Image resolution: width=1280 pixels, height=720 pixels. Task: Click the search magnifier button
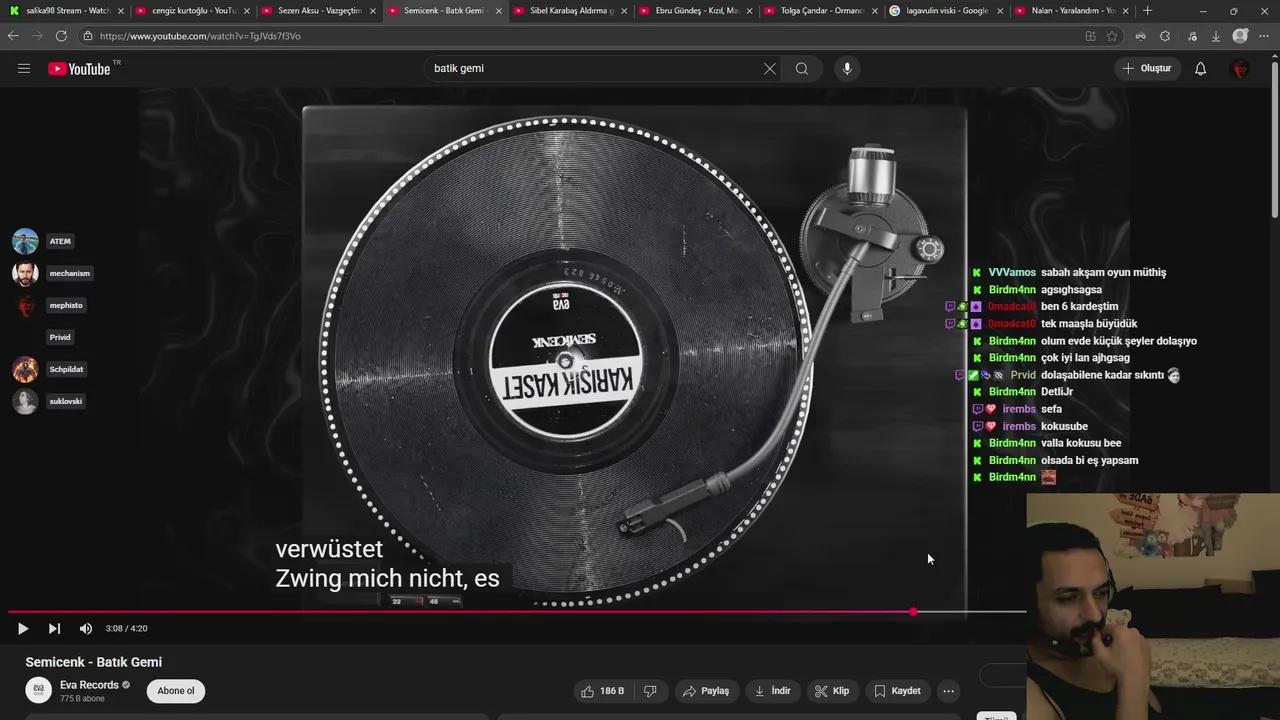[x=802, y=69]
